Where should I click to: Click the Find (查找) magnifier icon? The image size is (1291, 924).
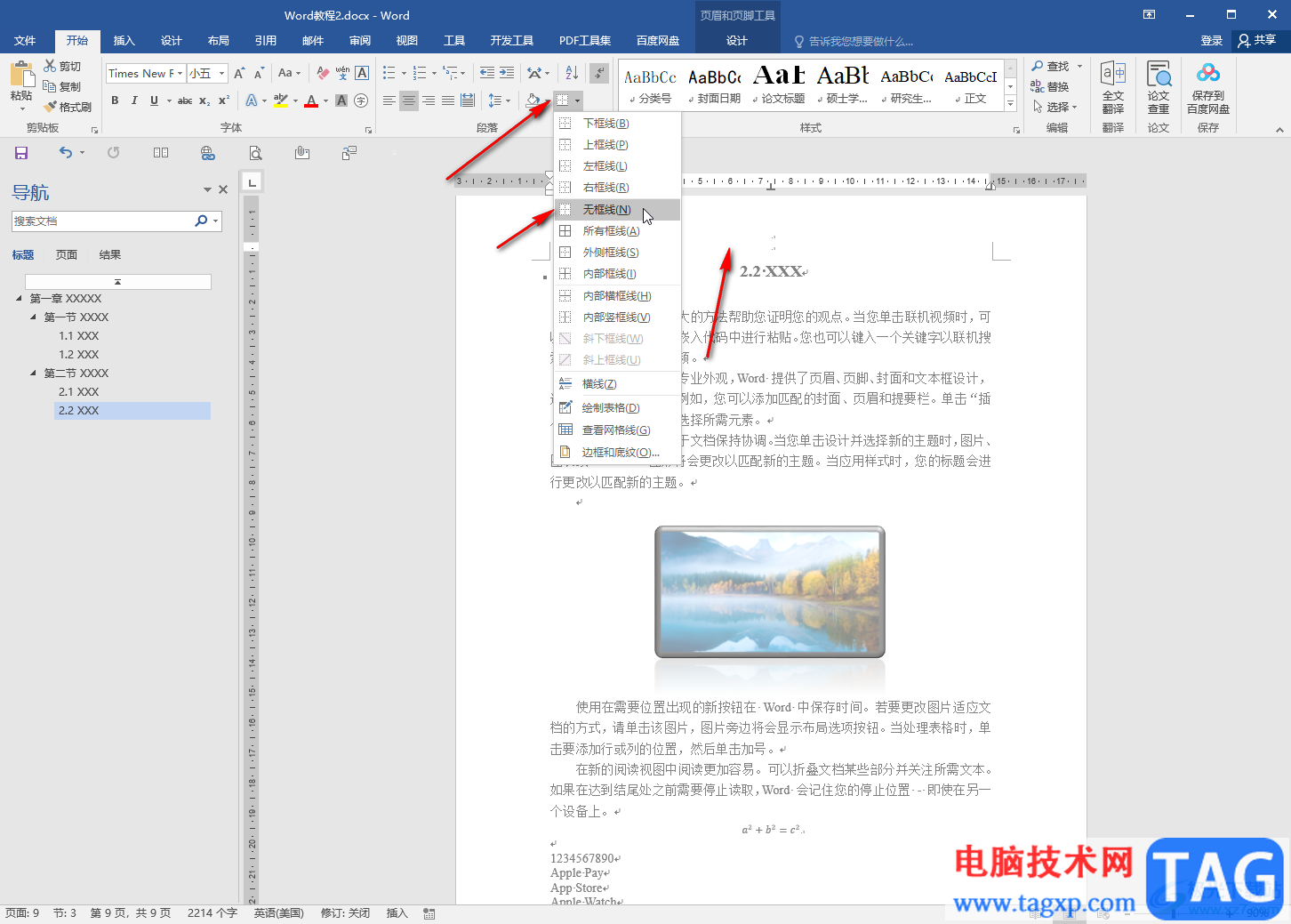pos(1038,66)
